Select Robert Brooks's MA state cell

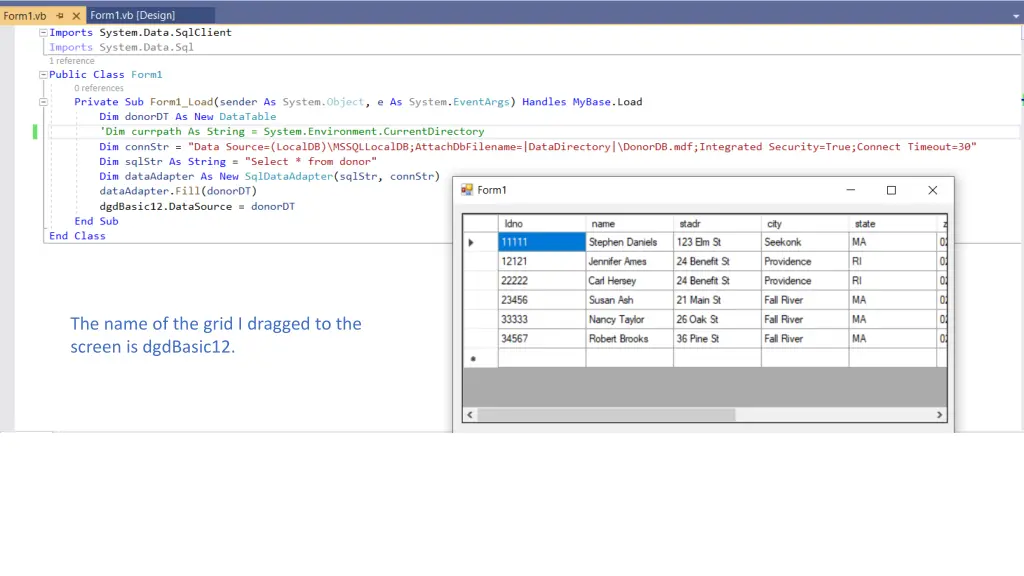[x=892, y=338]
